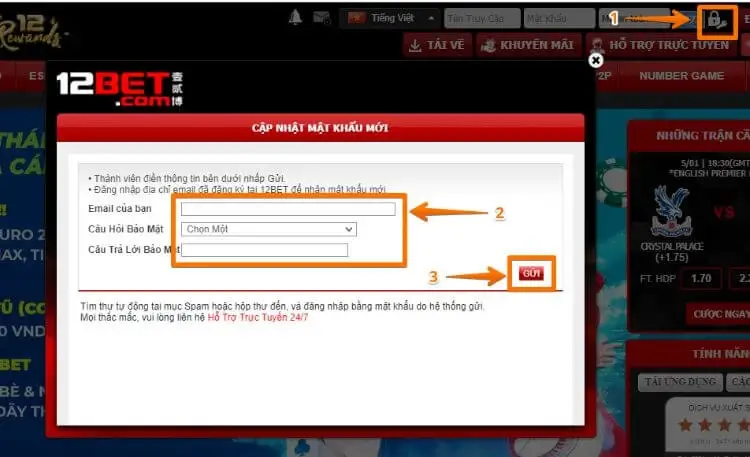The height and width of the screenshot is (457, 750).
Task: Click the Câu Trả Lời Bảo Mật field
Action: [x=264, y=249]
